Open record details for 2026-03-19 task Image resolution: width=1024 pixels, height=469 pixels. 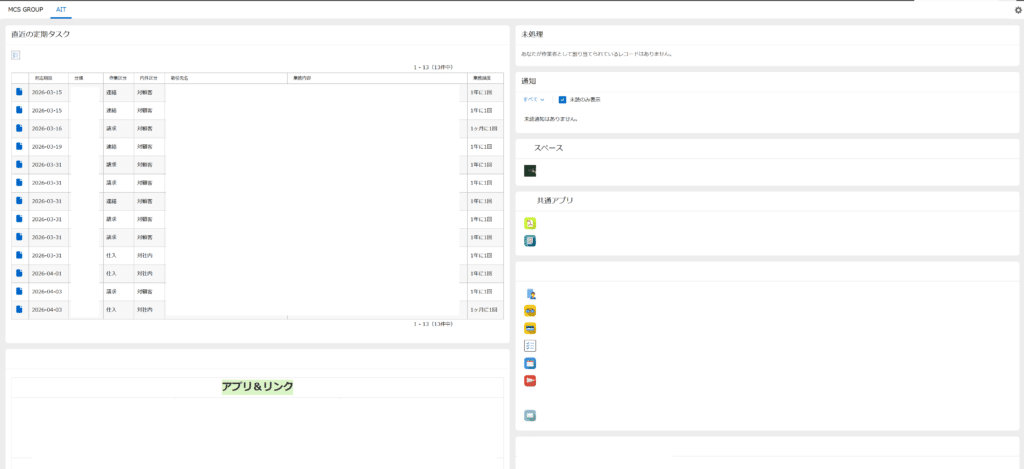pos(19,147)
